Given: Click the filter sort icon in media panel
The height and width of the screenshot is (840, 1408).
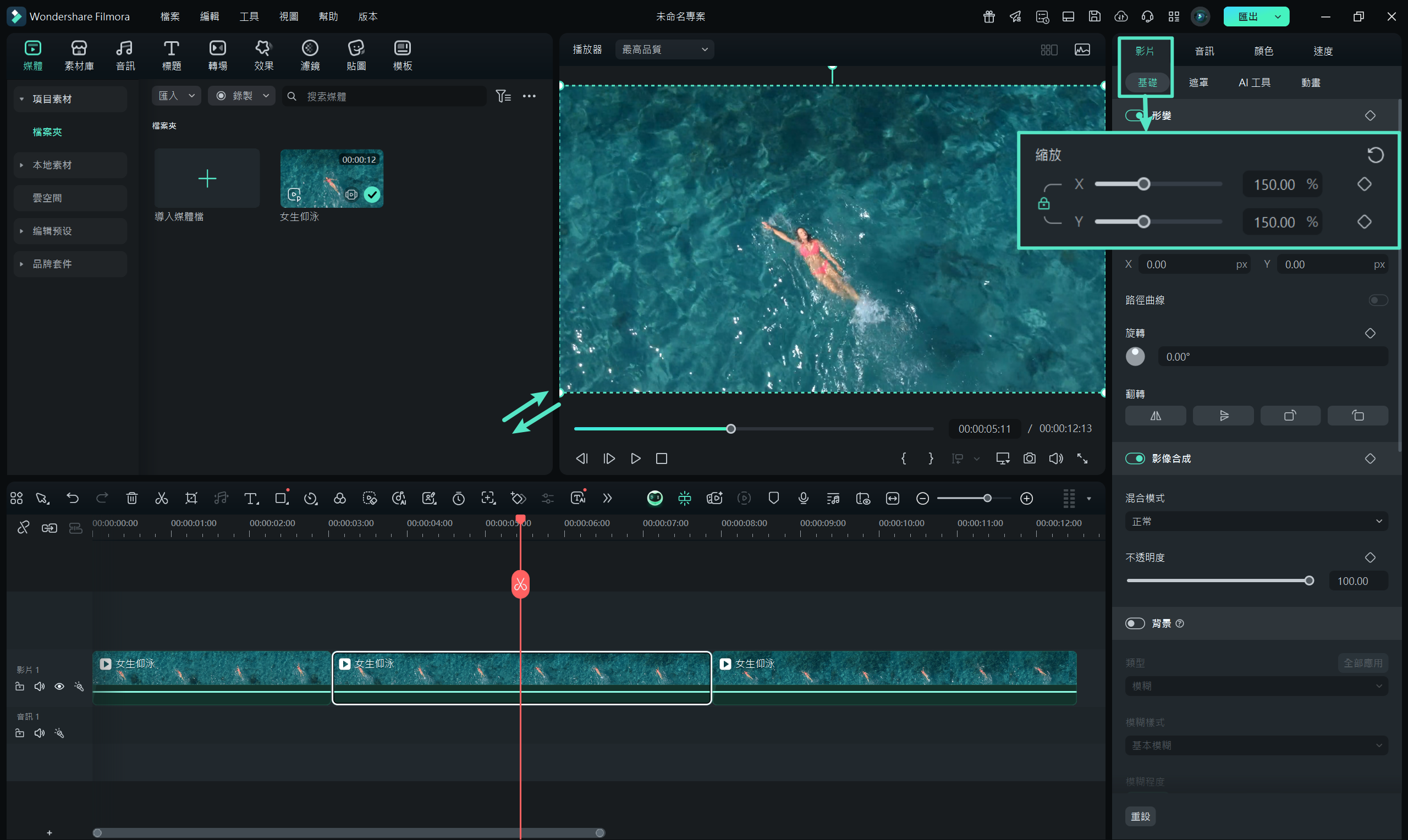Looking at the screenshot, I should point(503,96).
